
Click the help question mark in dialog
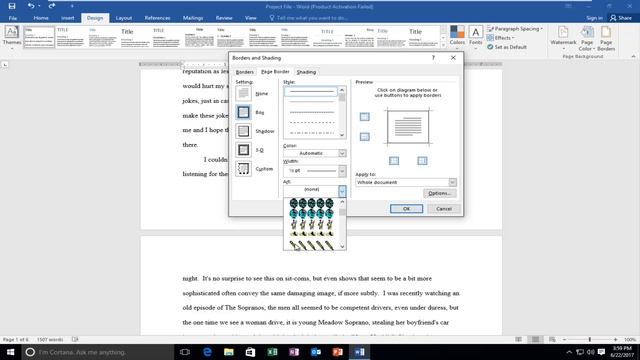433,58
